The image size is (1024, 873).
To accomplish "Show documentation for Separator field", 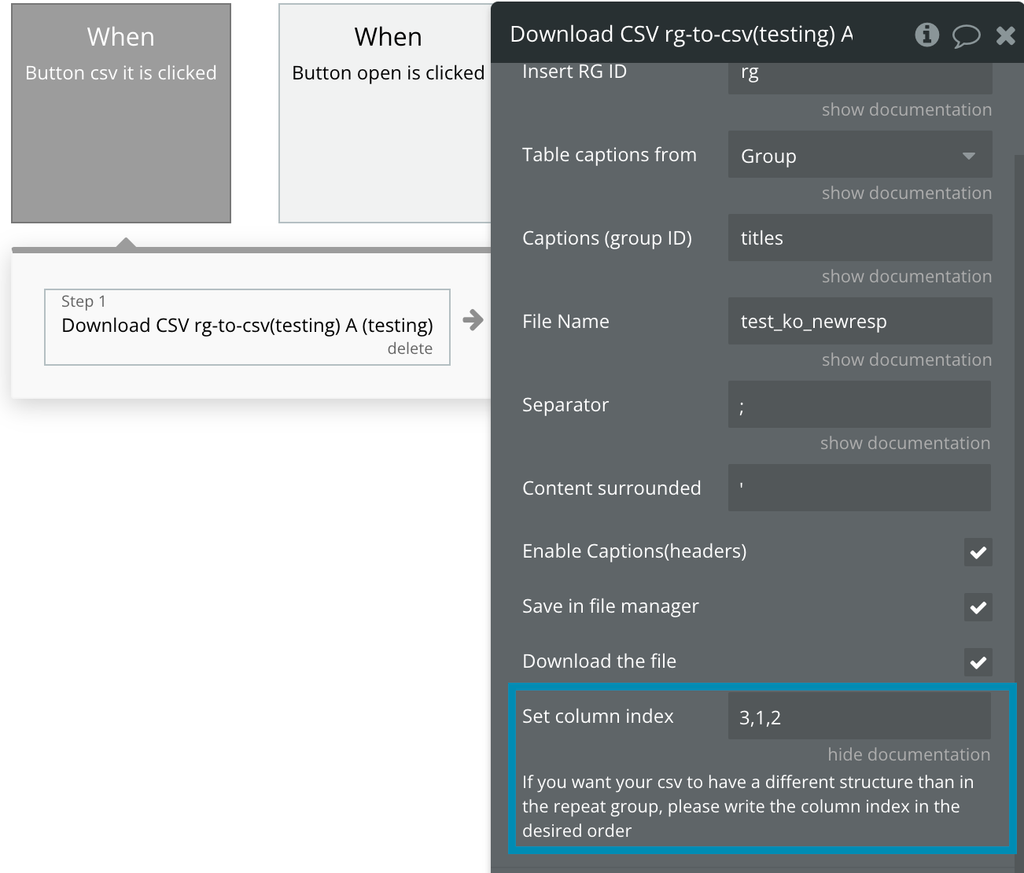I will click(905, 443).
